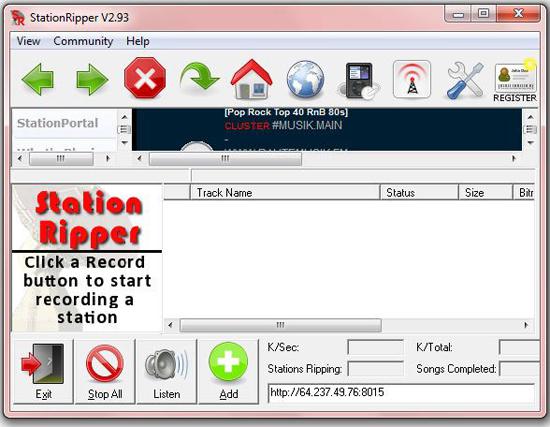Go back with the green left arrow

click(38, 79)
